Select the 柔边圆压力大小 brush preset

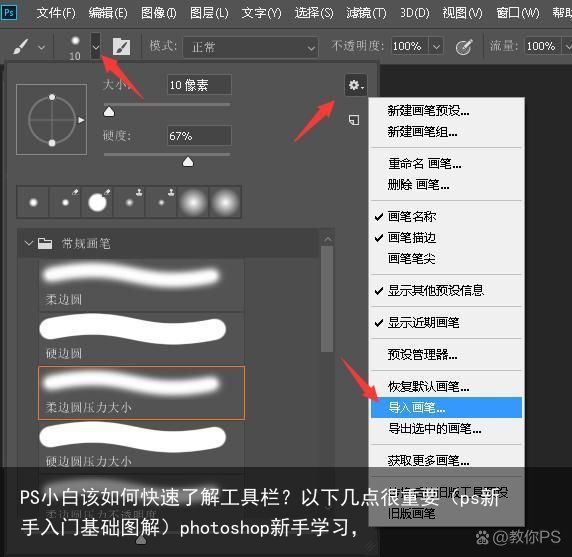[x=142, y=393]
